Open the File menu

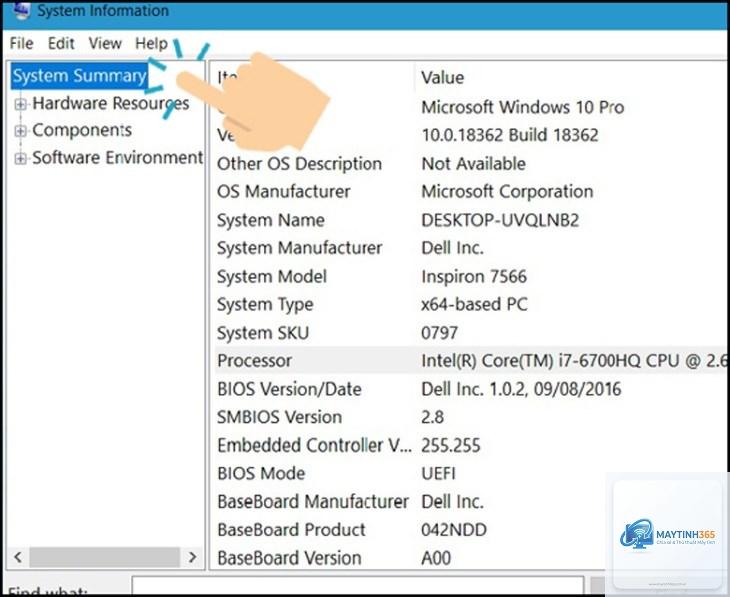(x=21, y=43)
